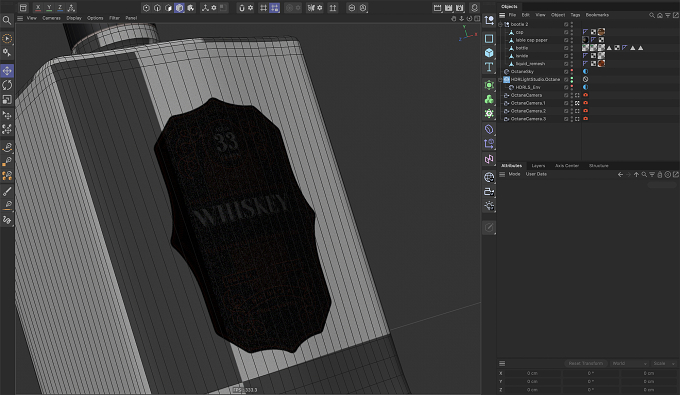680x395 pixels.
Task: Go back with Attributes left arrow
Action: coord(621,174)
